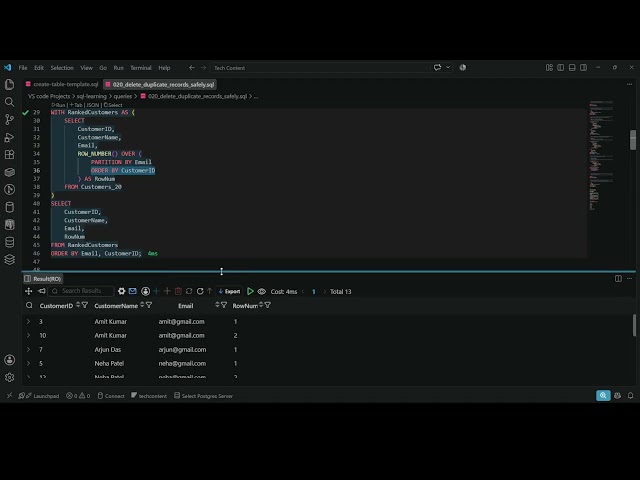
Task: Expand the result row with CustomerID 5
Action: coord(28,363)
